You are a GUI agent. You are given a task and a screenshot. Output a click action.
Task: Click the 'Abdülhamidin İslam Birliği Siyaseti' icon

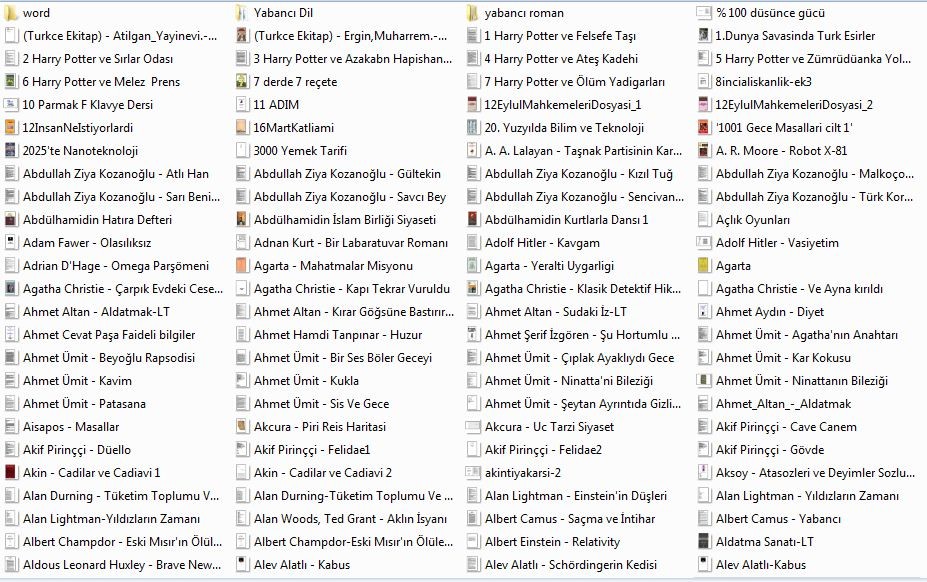(x=242, y=220)
